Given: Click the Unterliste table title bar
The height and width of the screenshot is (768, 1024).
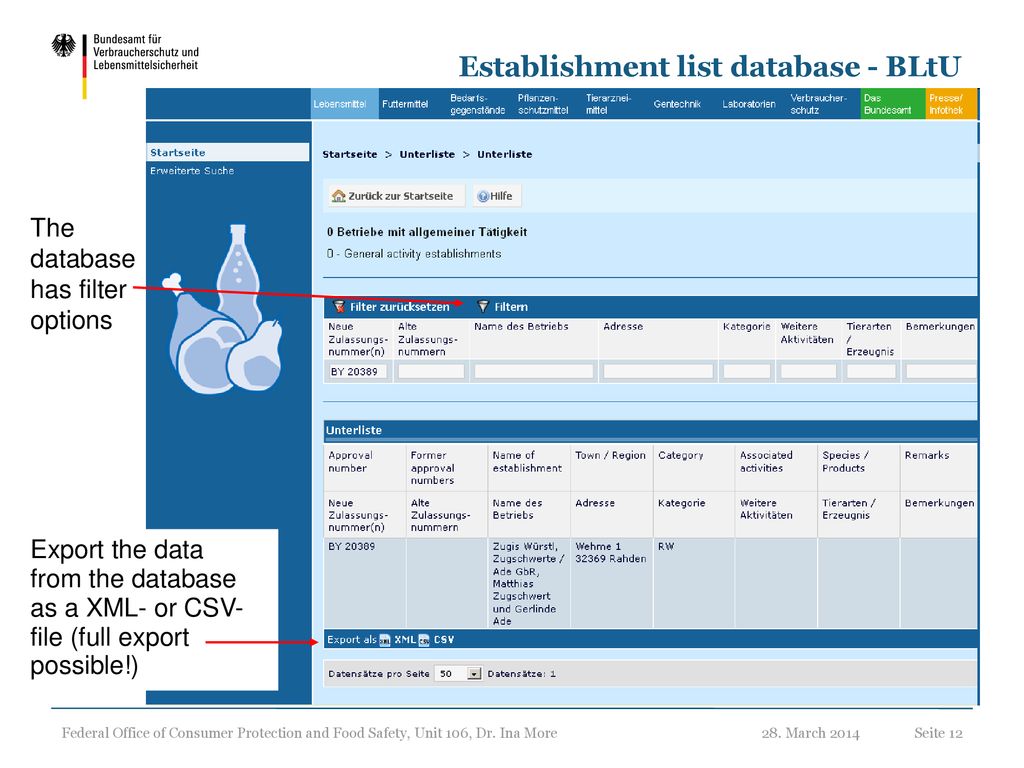Looking at the screenshot, I should point(650,430).
